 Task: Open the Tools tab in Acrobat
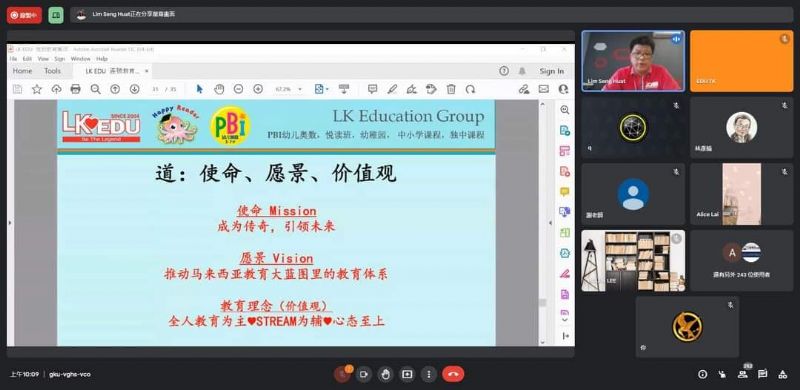[53, 71]
